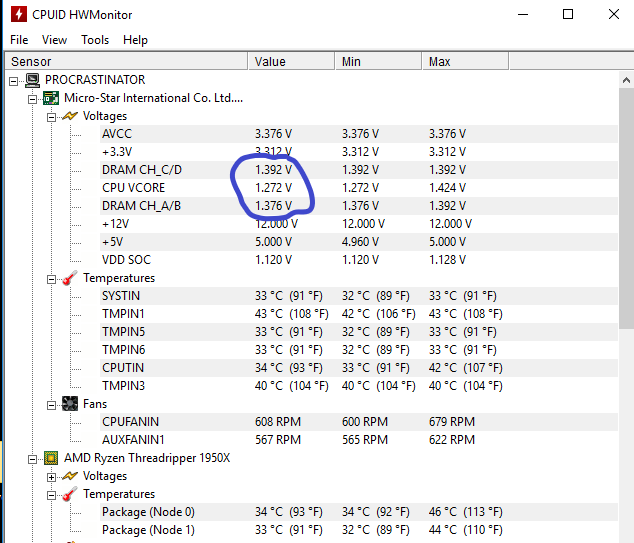Collapse the motherboard Temperatures group
634x543 pixels.
coord(51,279)
